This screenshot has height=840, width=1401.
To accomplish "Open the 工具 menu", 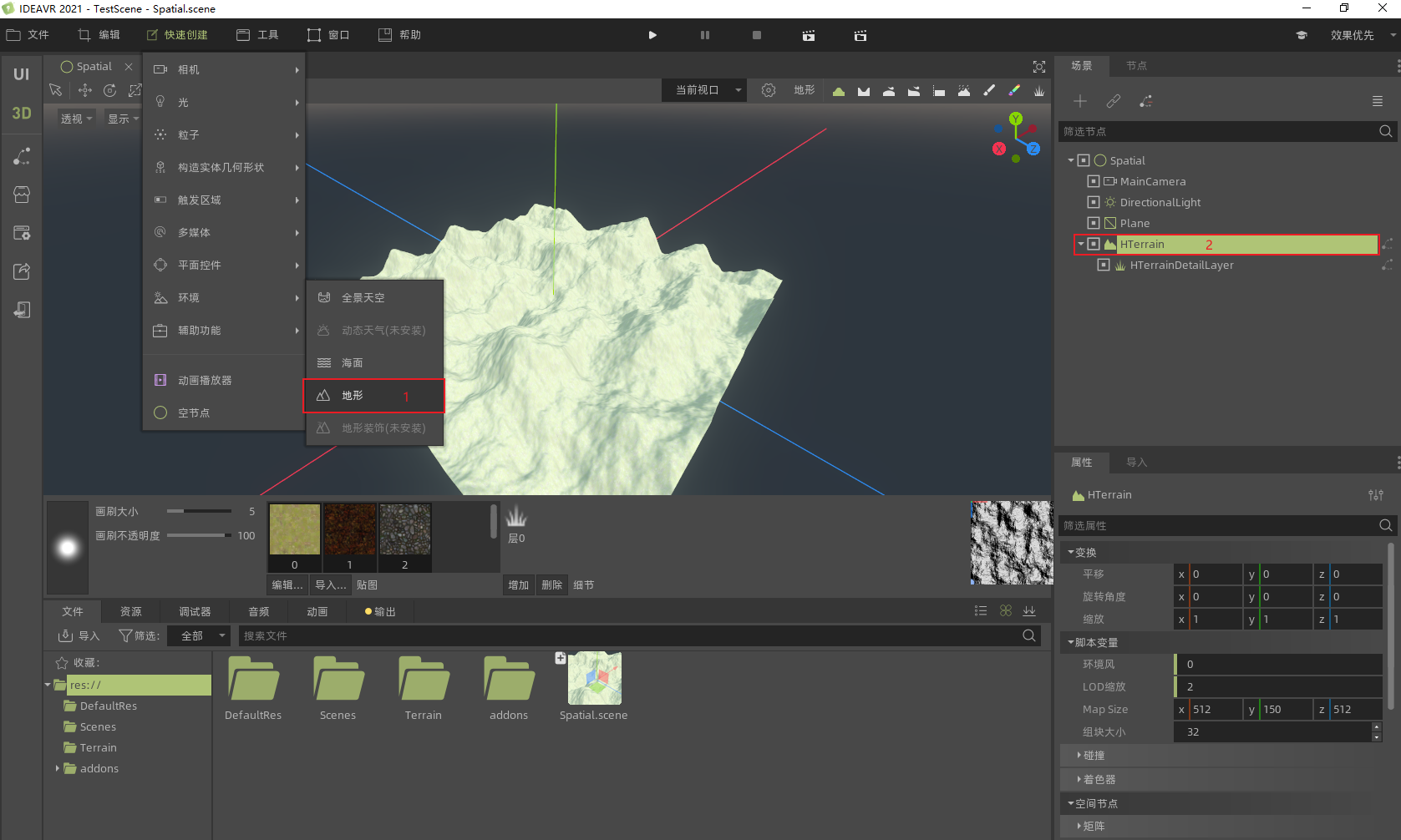I will click(257, 35).
